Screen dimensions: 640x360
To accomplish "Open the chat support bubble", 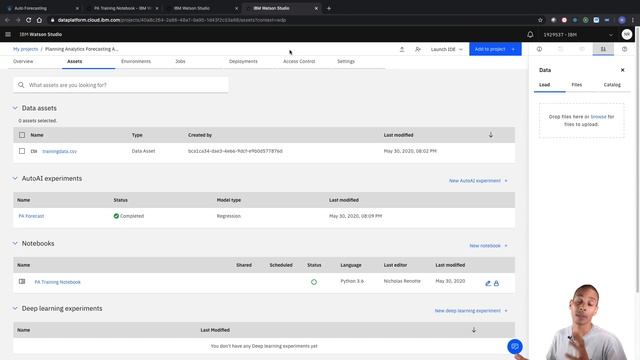I will tap(515, 347).
